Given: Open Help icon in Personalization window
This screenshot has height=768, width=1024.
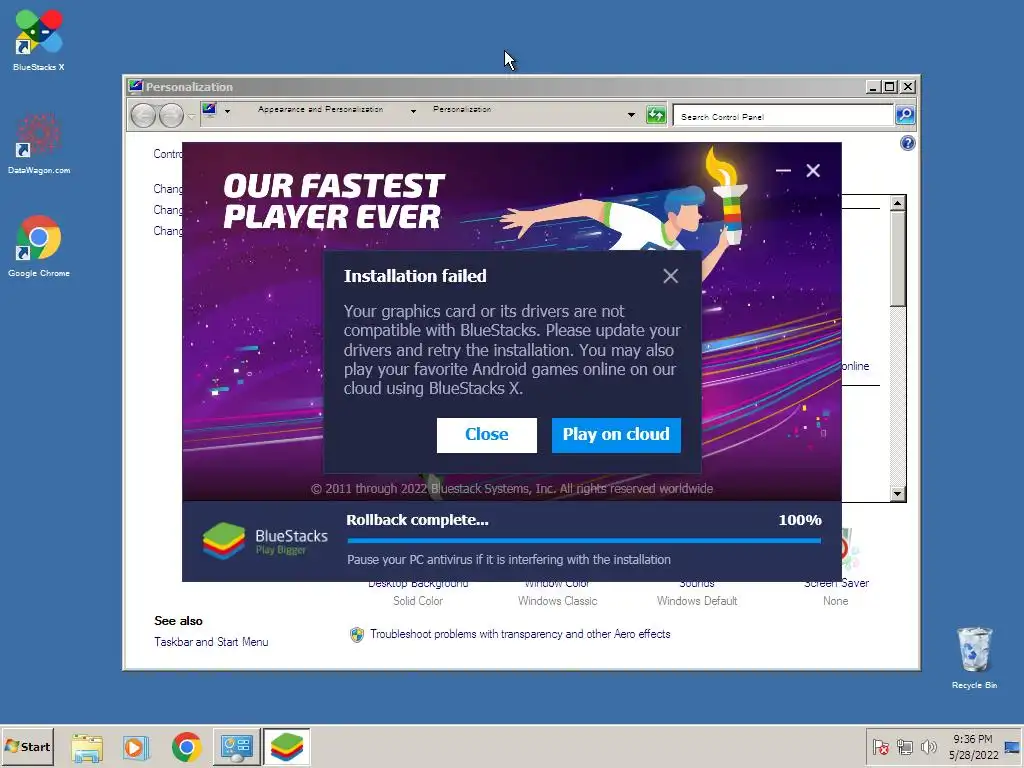Looking at the screenshot, I should 907,143.
